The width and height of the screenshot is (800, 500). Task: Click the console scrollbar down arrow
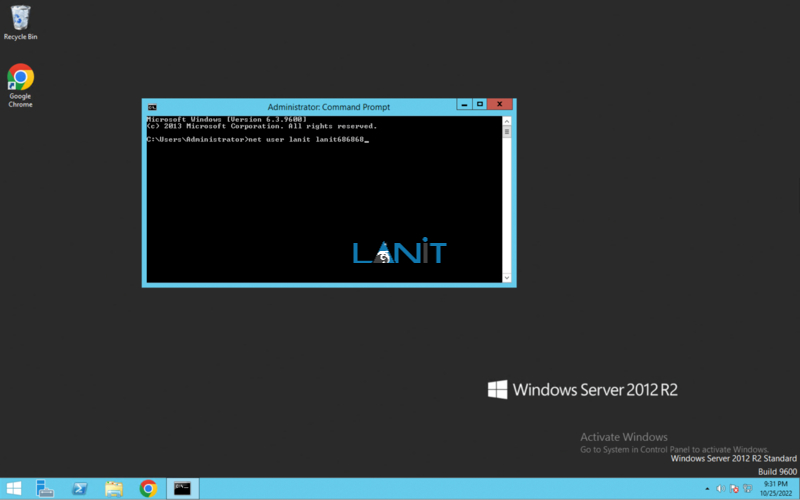point(507,278)
